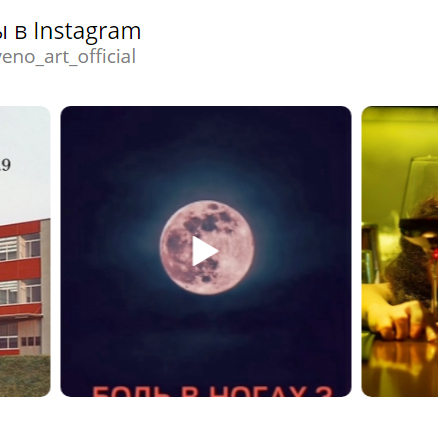Click the hand resting on the table

pyautogui.click(x=395, y=319)
